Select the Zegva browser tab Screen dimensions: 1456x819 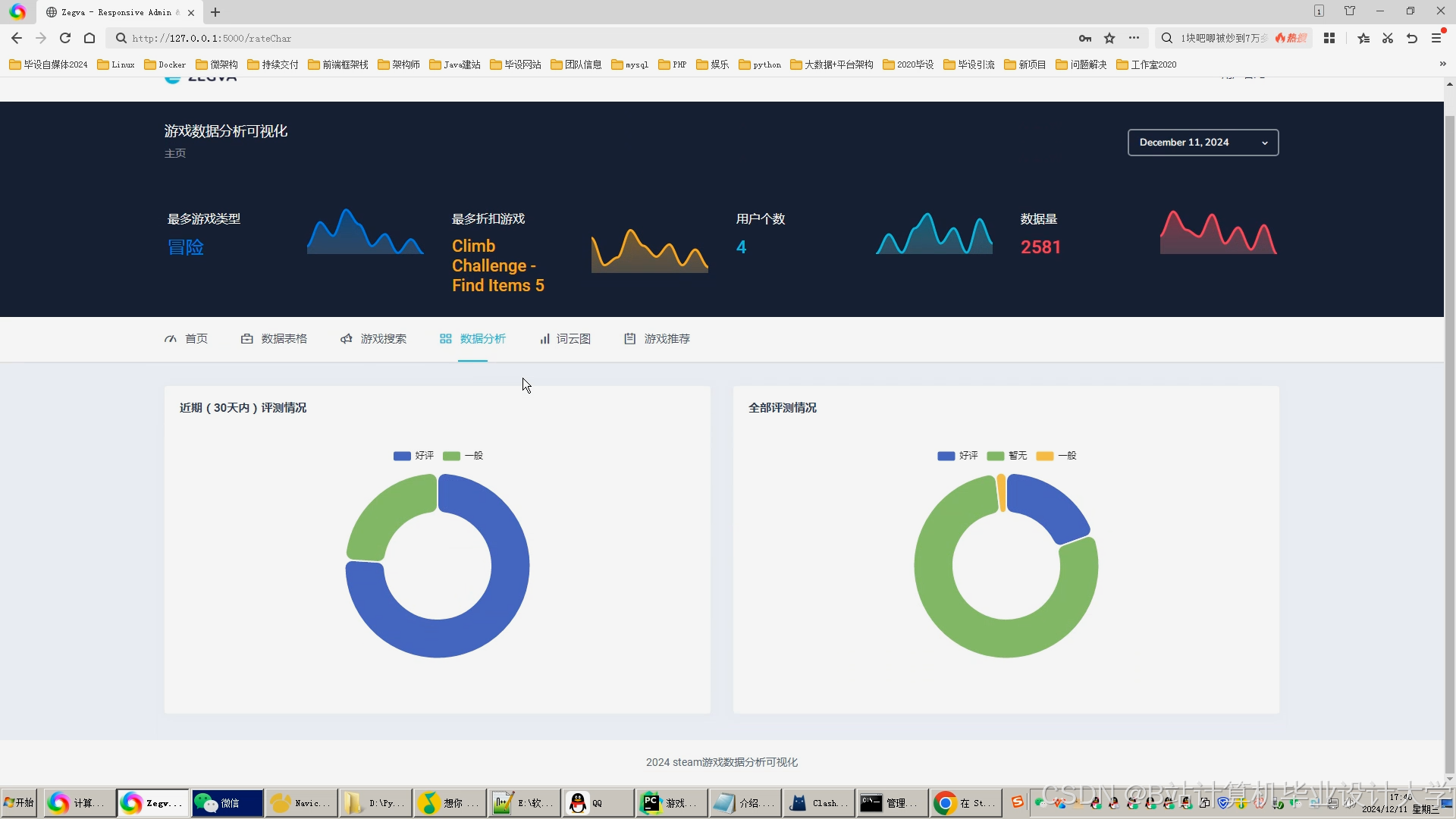coord(114,12)
